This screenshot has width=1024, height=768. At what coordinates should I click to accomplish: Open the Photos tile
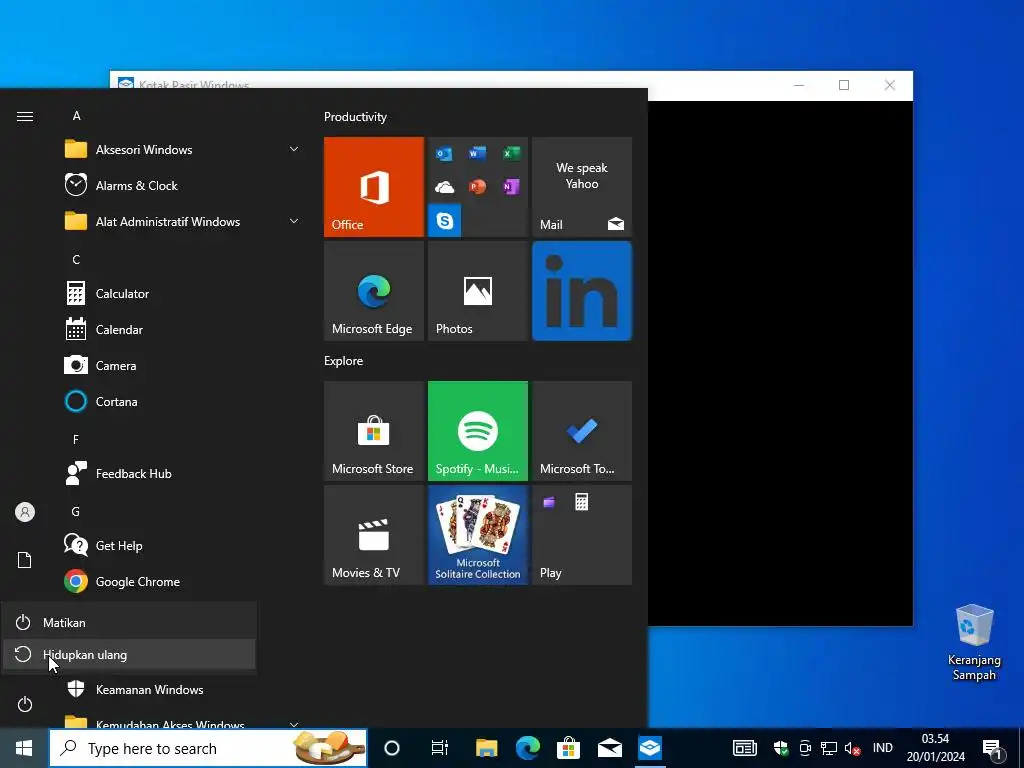click(477, 291)
